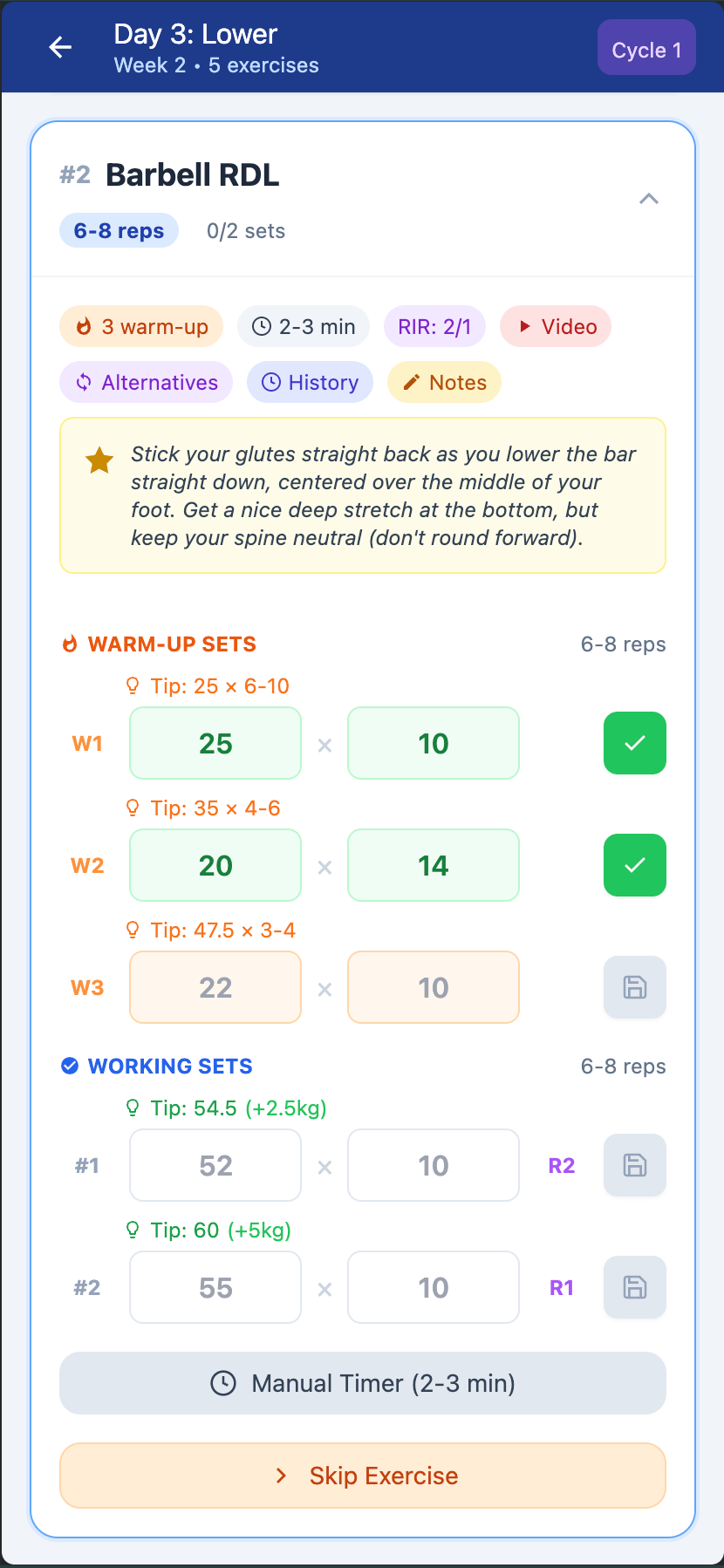Uncheck completed warm-up set W1
This screenshot has width=724, height=1568.
click(634, 743)
